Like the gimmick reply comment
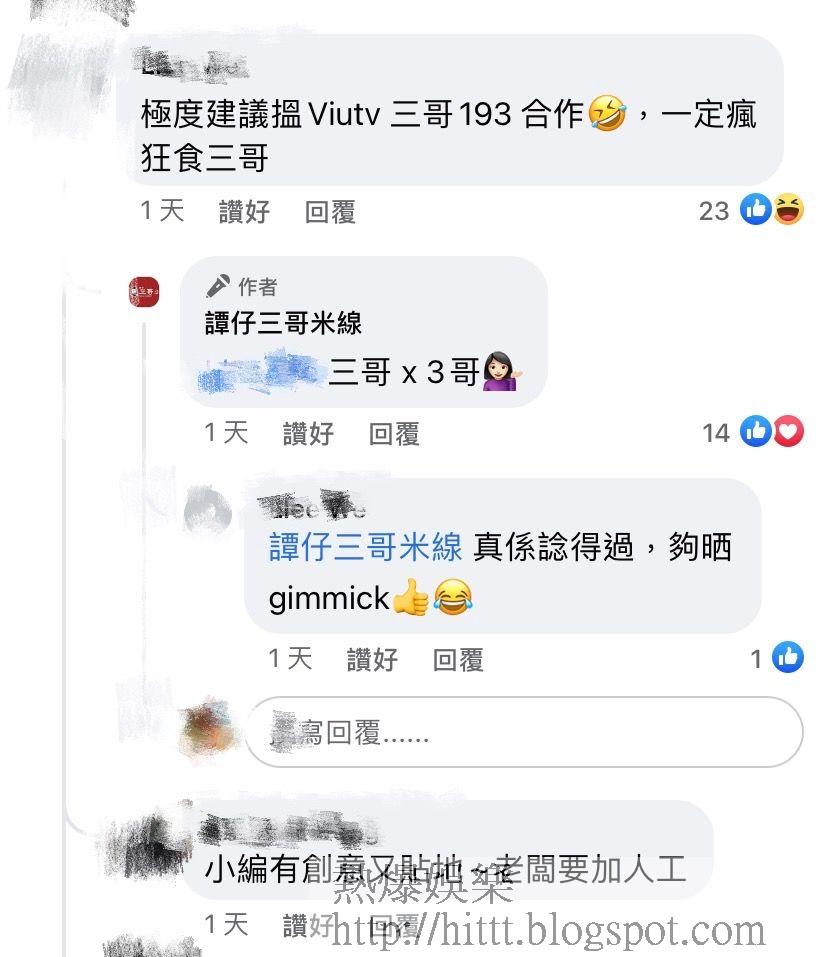 point(372,660)
